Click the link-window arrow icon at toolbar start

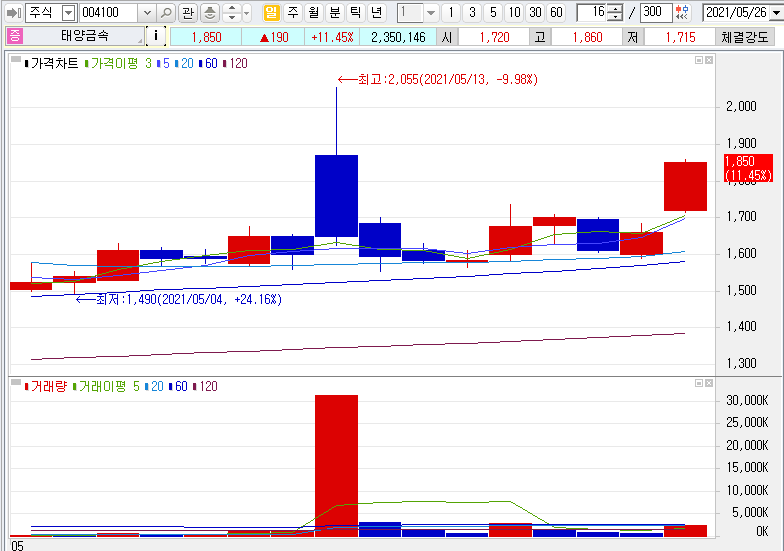tap(14, 12)
